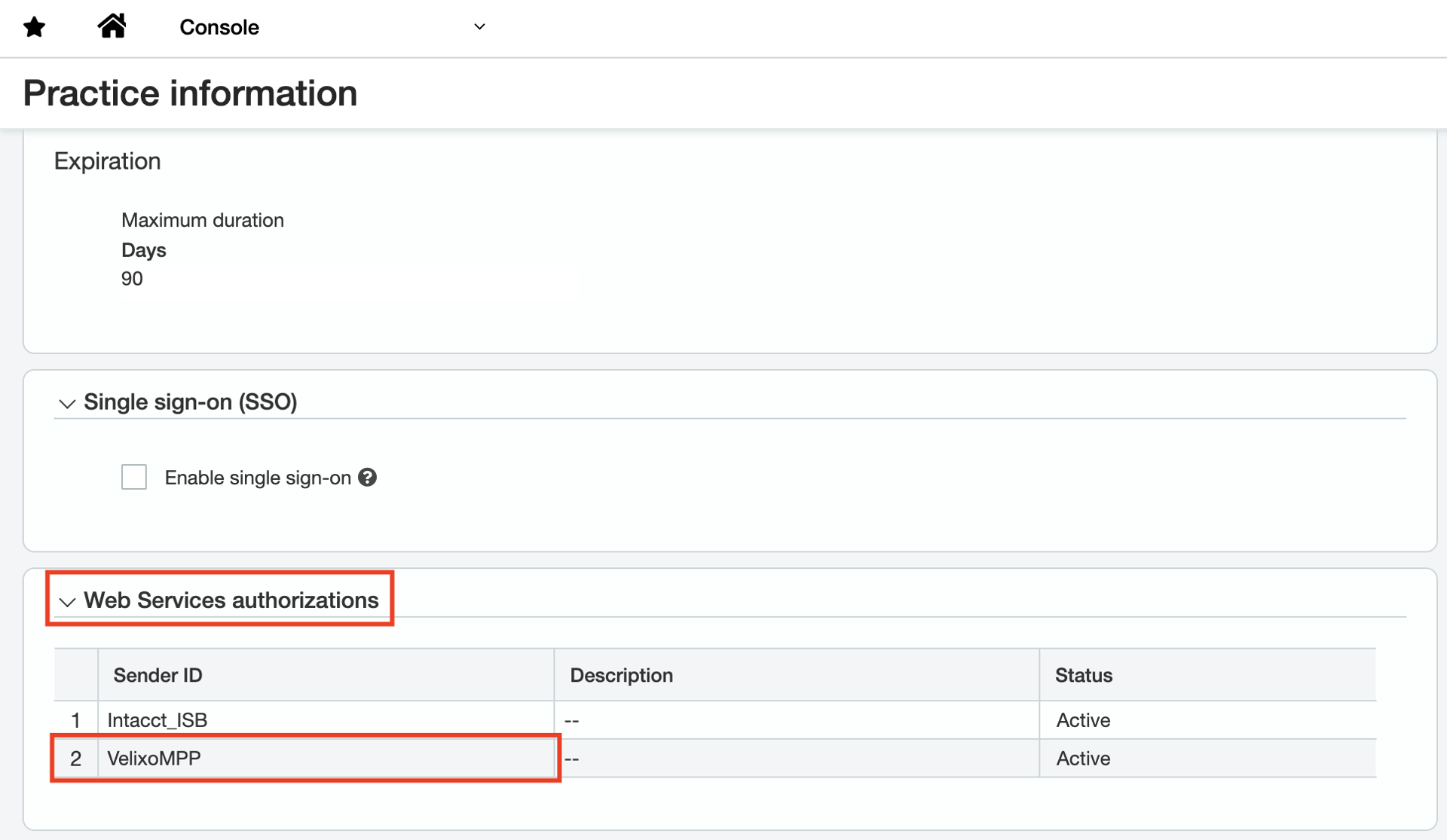Collapse the Single sign-on (SSO) section
This screenshot has height=840, width=1447.
pyautogui.click(x=67, y=404)
